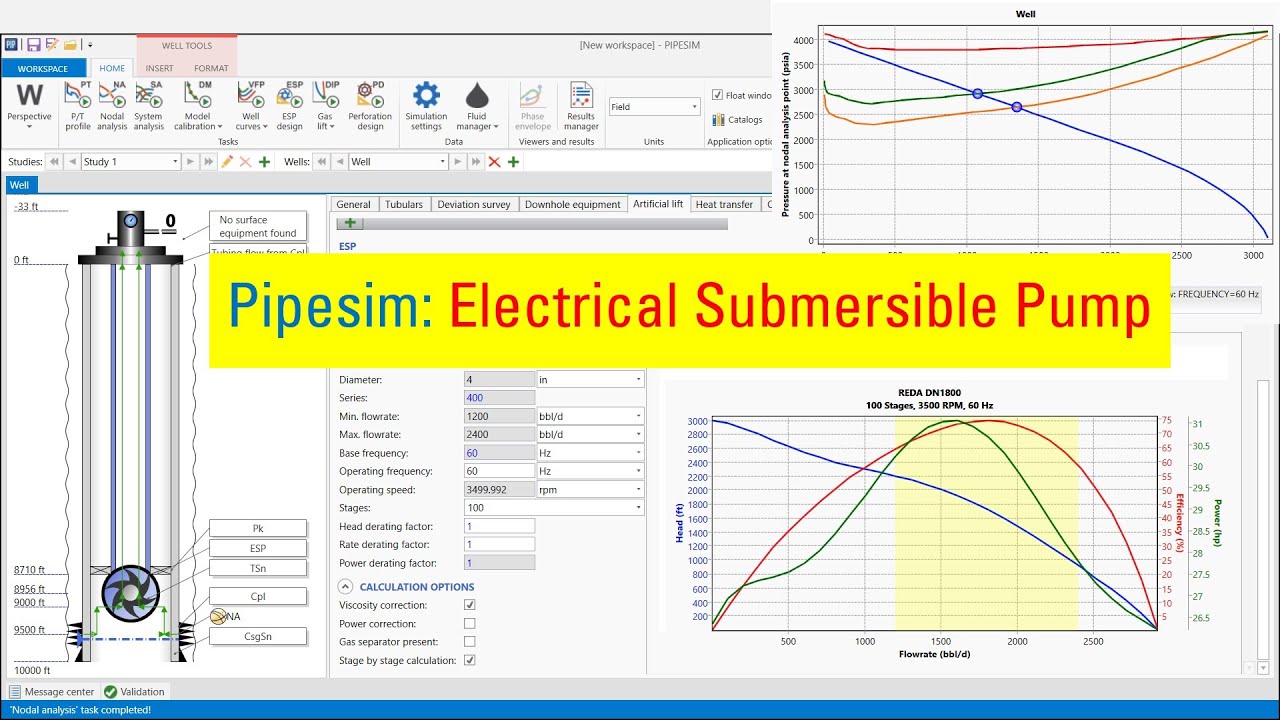Screen dimensions: 1280x720
Task: Open the Fluid manager
Action: [477, 106]
